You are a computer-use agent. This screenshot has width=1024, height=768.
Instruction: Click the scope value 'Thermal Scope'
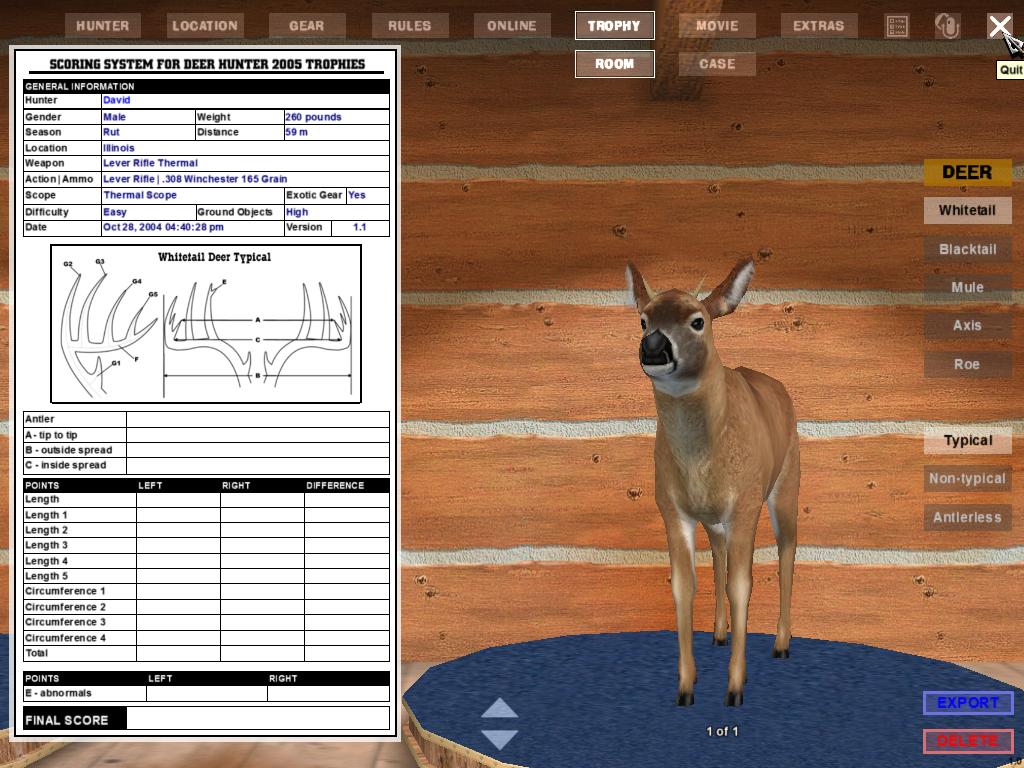(140, 195)
